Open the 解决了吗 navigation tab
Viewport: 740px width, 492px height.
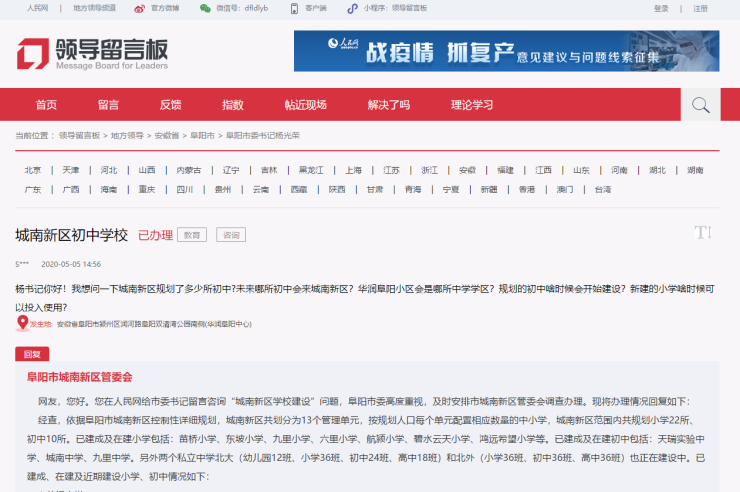[388, 105]
